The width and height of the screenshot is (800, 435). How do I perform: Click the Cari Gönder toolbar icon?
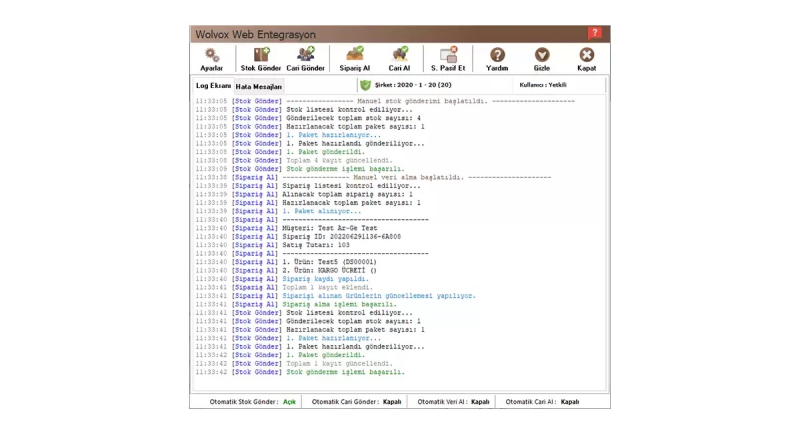pos(306,55)
